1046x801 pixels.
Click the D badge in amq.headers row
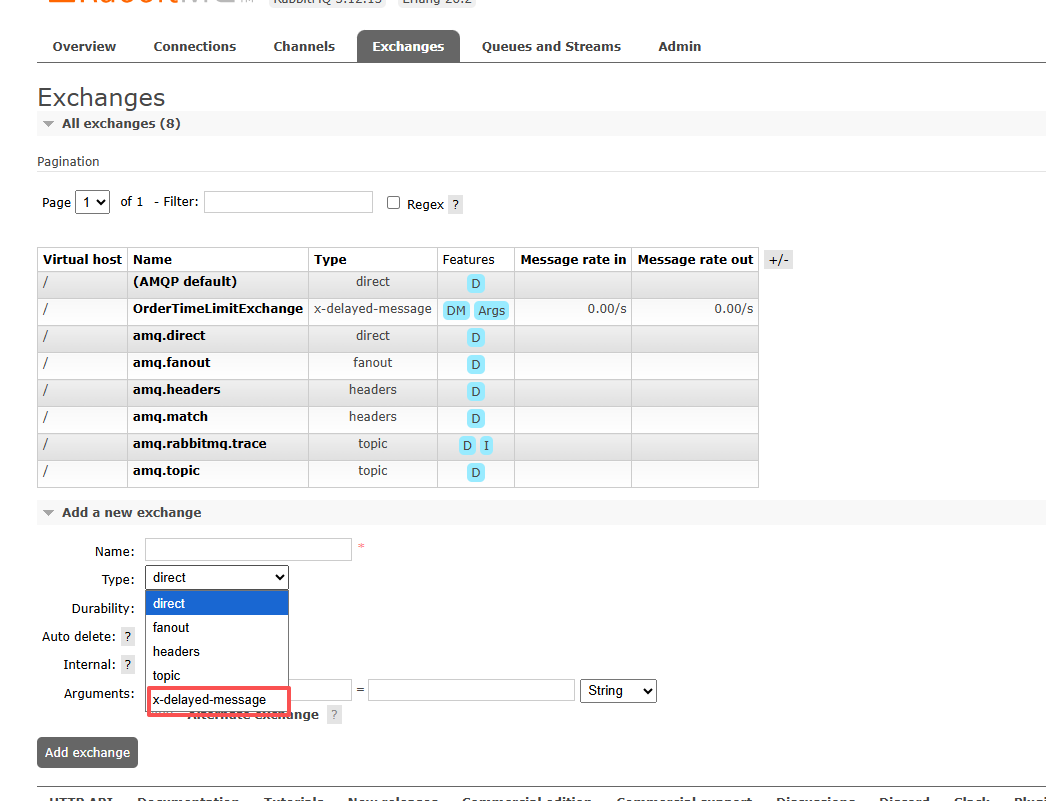(x=476, y=391)
